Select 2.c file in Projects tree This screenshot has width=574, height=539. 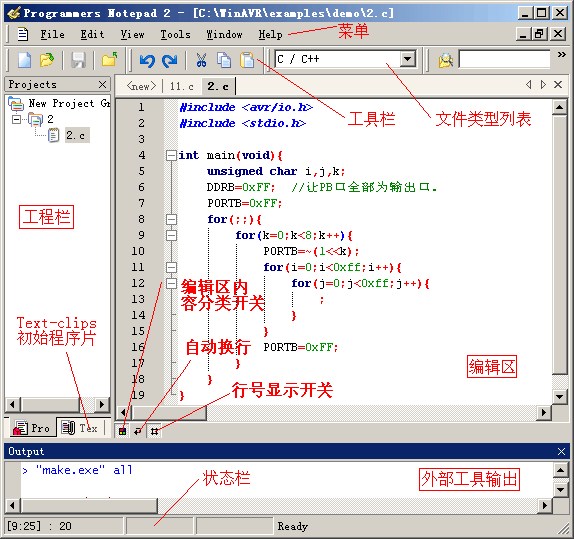[x=75, y=135]
